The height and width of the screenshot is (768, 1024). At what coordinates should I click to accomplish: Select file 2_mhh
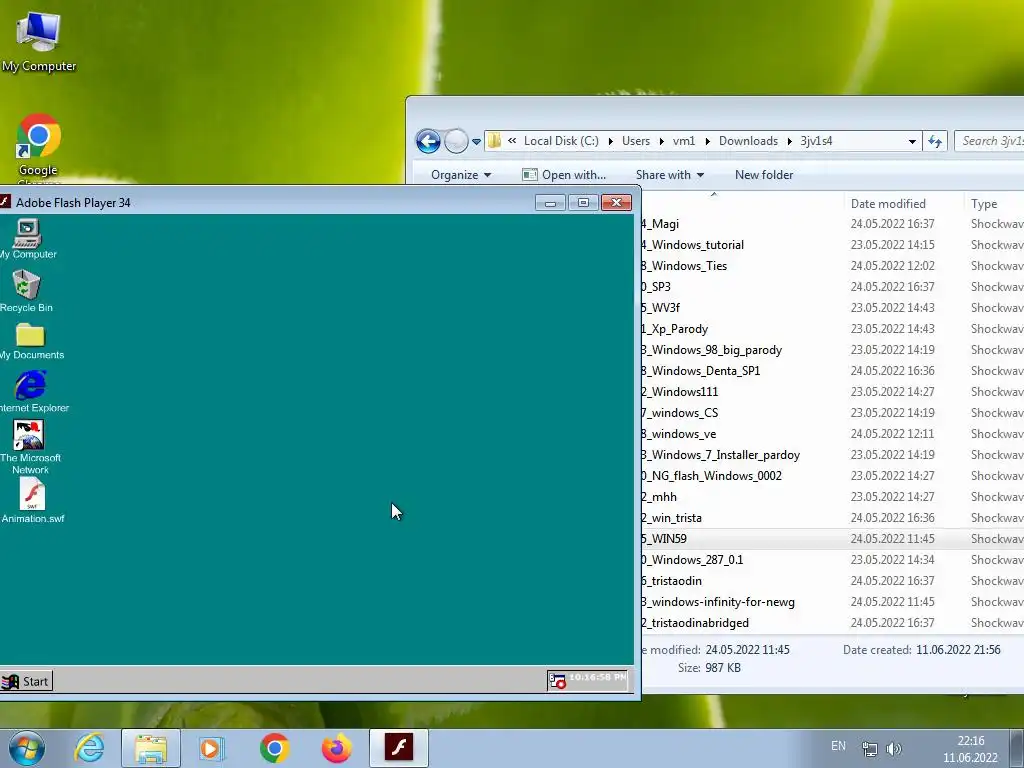[658, 497]
